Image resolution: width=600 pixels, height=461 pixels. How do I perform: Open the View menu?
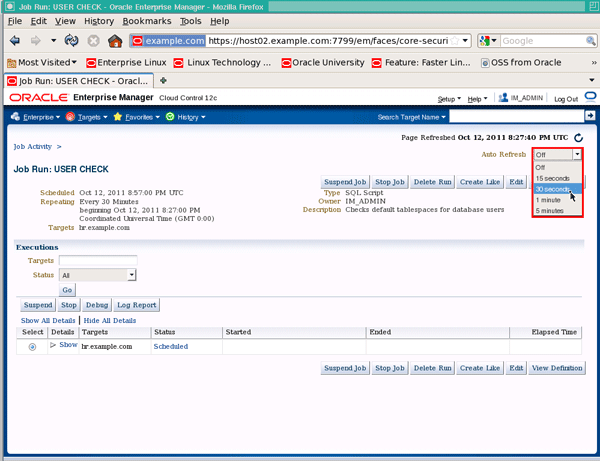tap(65, 21)
